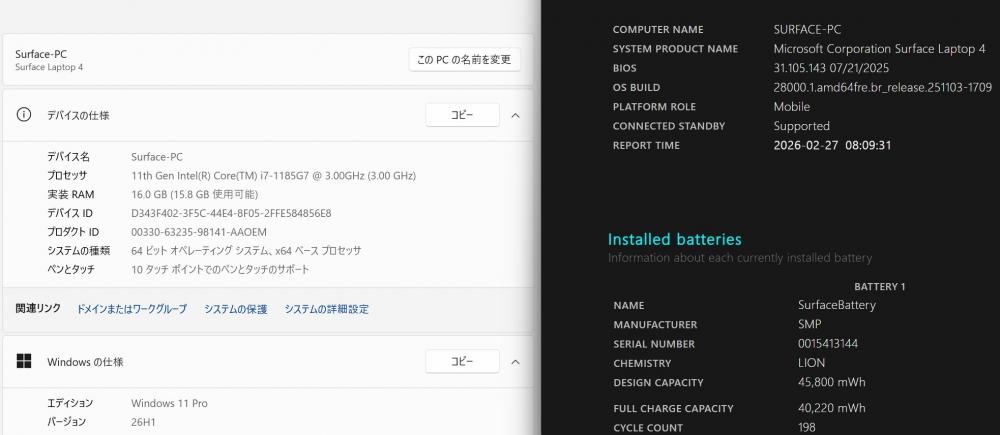Click BIOS value 31.105.143 07/21/2025

[831, 68]
